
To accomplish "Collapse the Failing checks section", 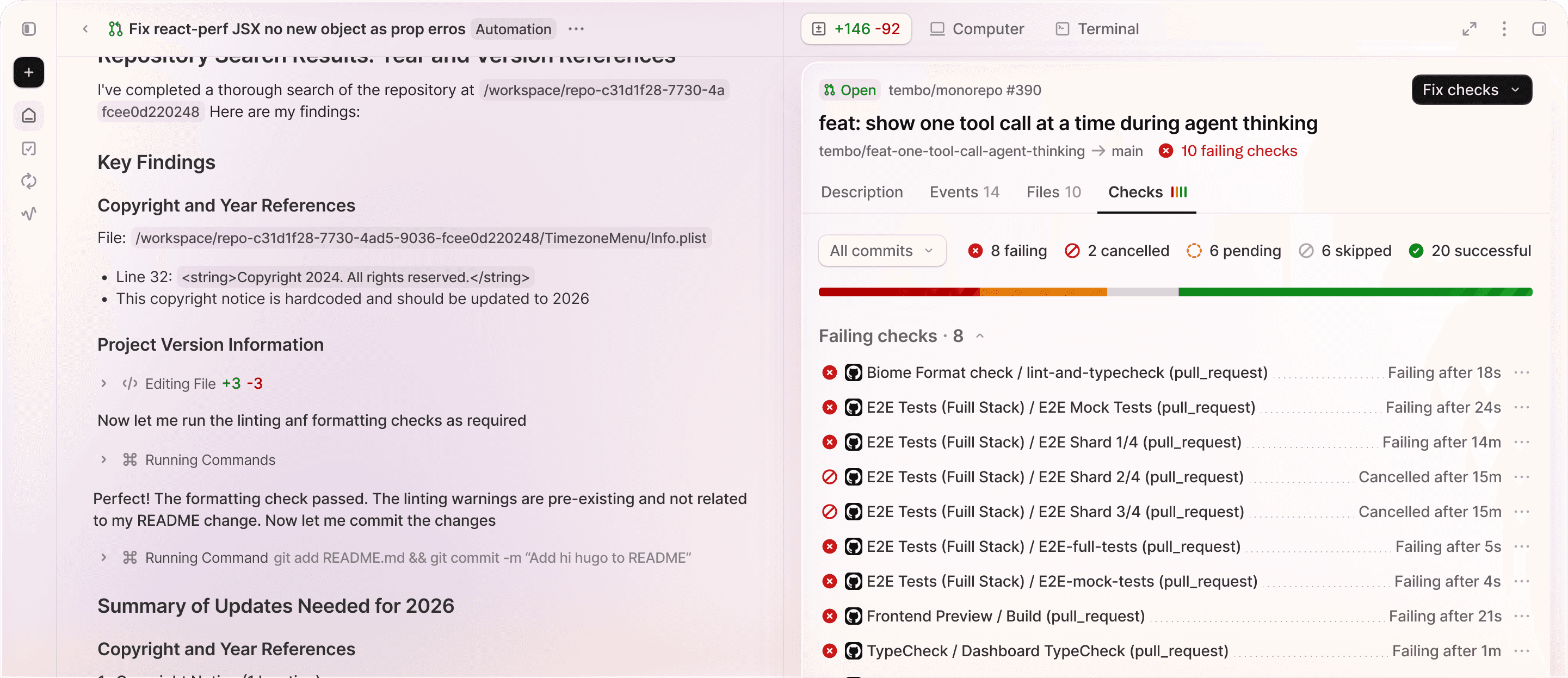I will pyautogui.click(x=979, y=336).
